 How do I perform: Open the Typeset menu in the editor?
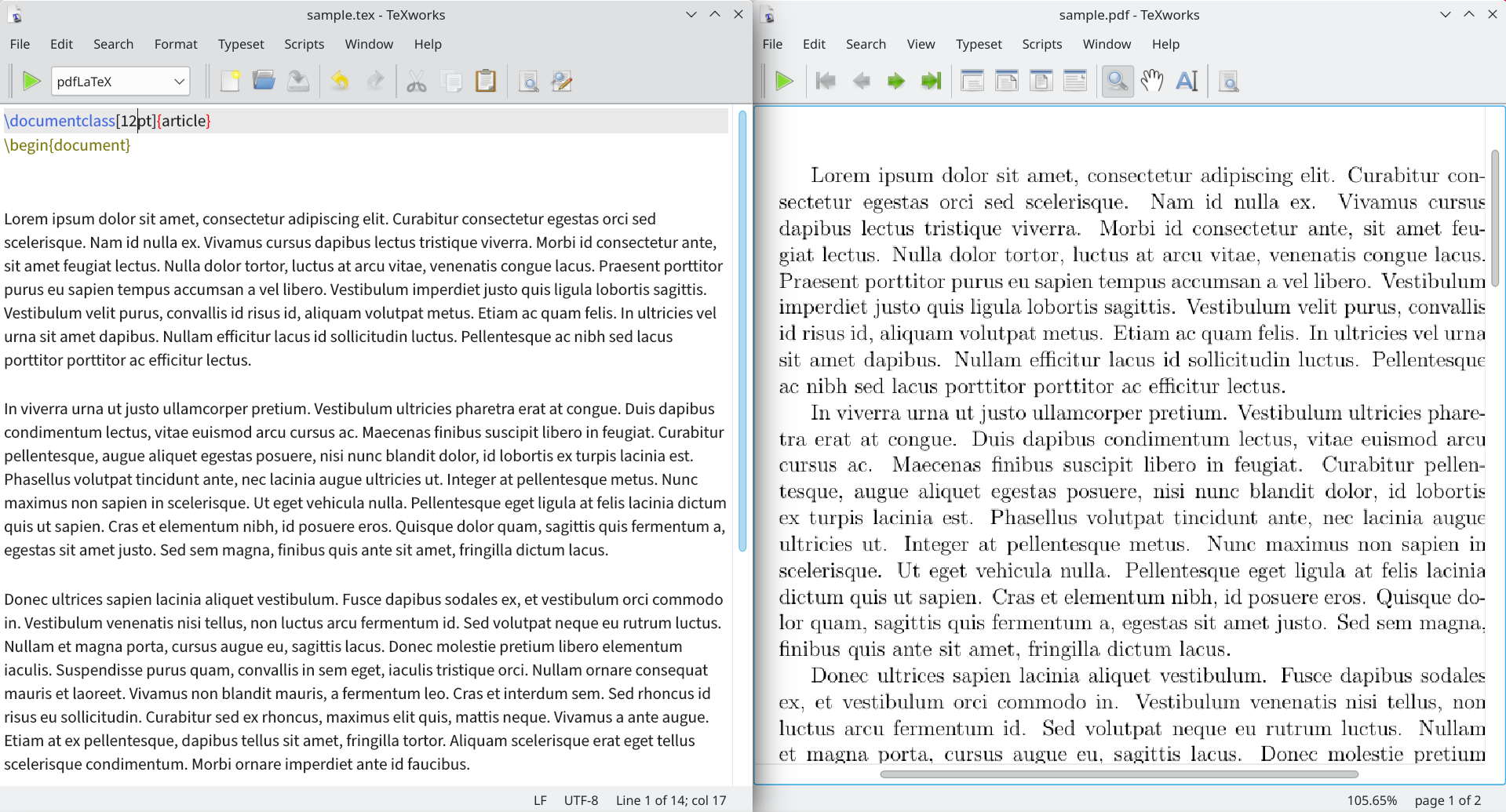(x=241, y=44)
